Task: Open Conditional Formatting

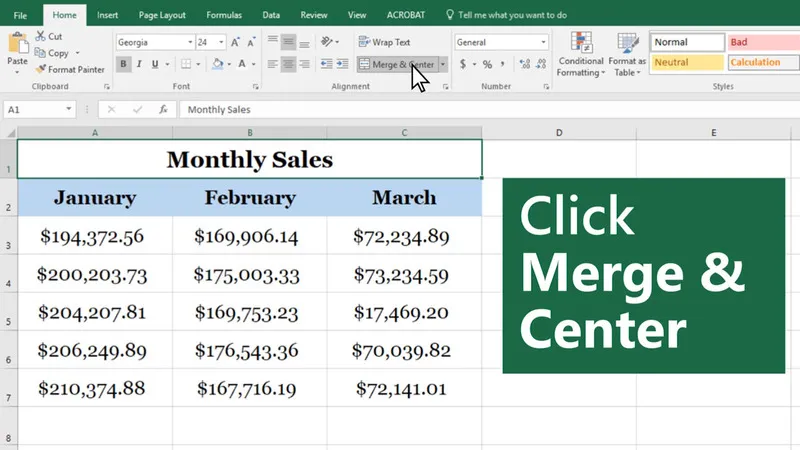Action: click(581, 55)
